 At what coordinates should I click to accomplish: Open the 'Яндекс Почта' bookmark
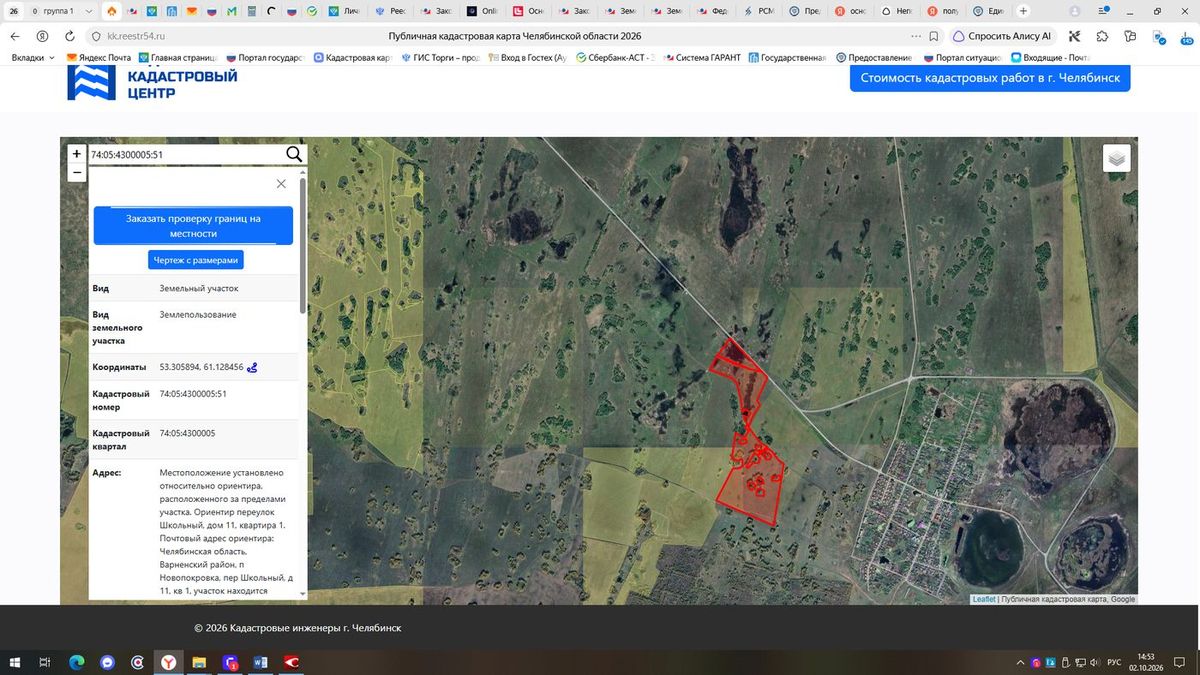pos(99,58)
